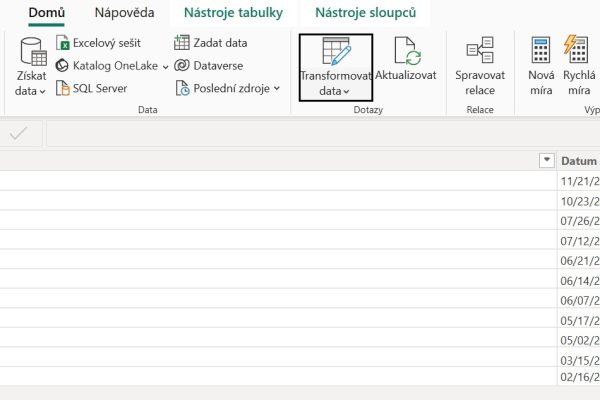Open the Nástroje tabulky tab

pyautogui.click(x=233, y=13)
